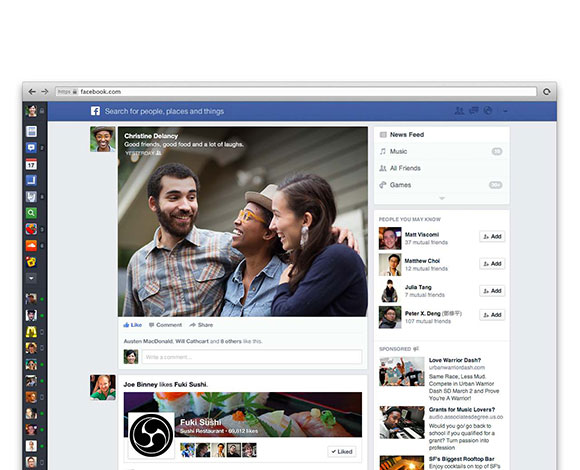The height and width of the screenshot is (470, 580).
Task: Click the green search icon in sidebar
Action: pyautogui.click(x=31, y=213)
